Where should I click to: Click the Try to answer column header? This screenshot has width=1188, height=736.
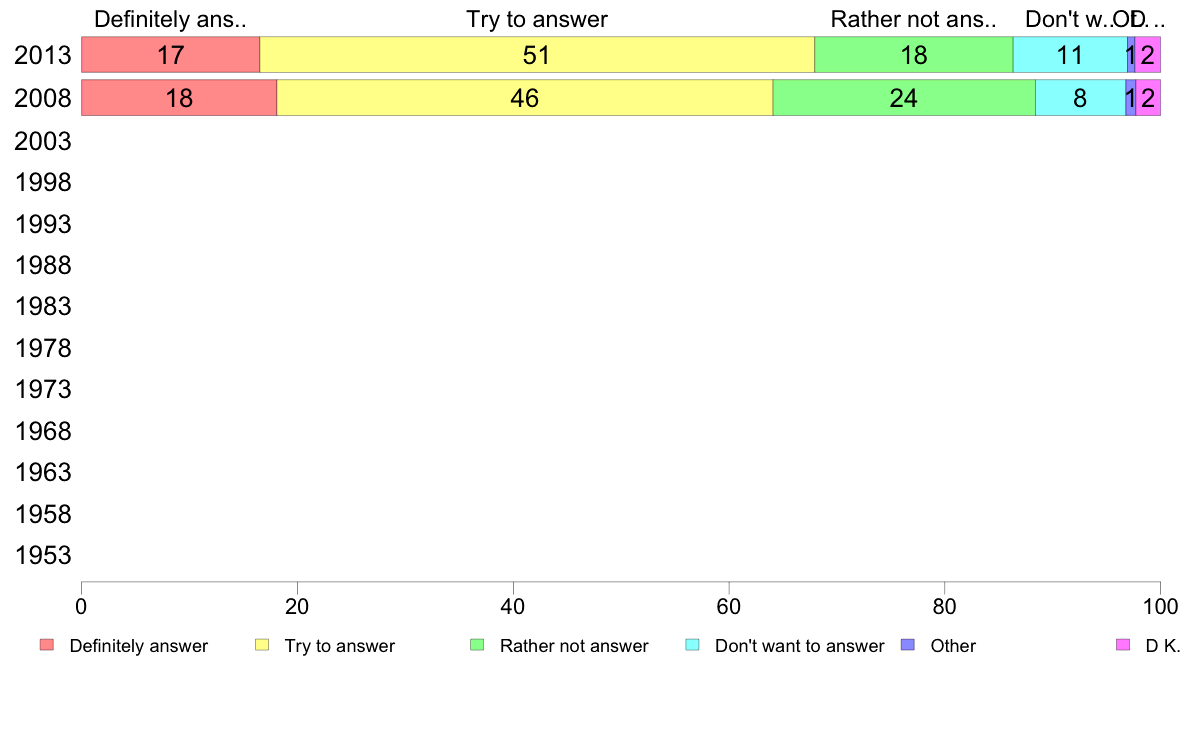point(536,19)
